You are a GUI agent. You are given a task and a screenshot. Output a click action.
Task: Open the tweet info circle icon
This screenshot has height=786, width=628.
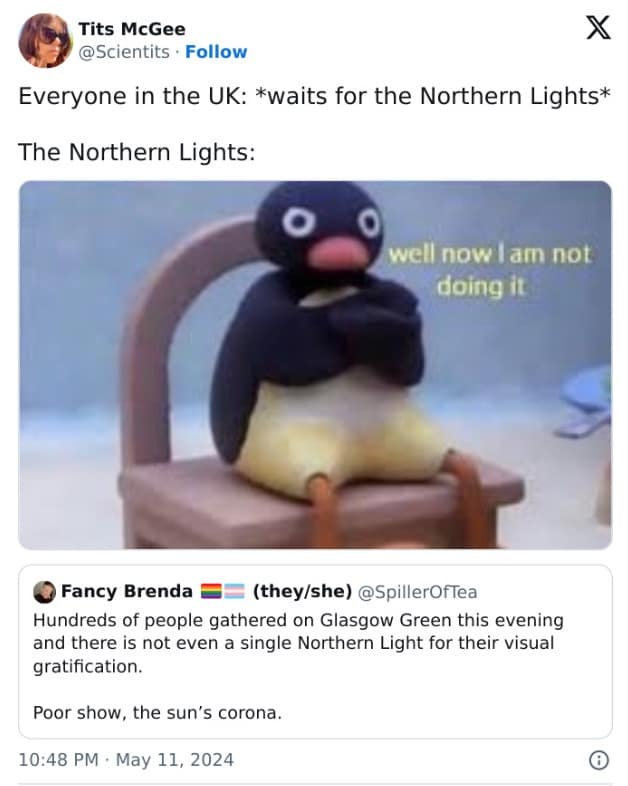click(x=599, y=760)
